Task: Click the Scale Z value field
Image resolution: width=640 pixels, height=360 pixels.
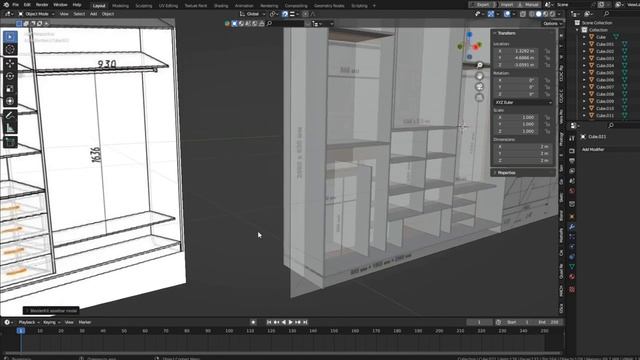Action: click(x=516, y=131)
